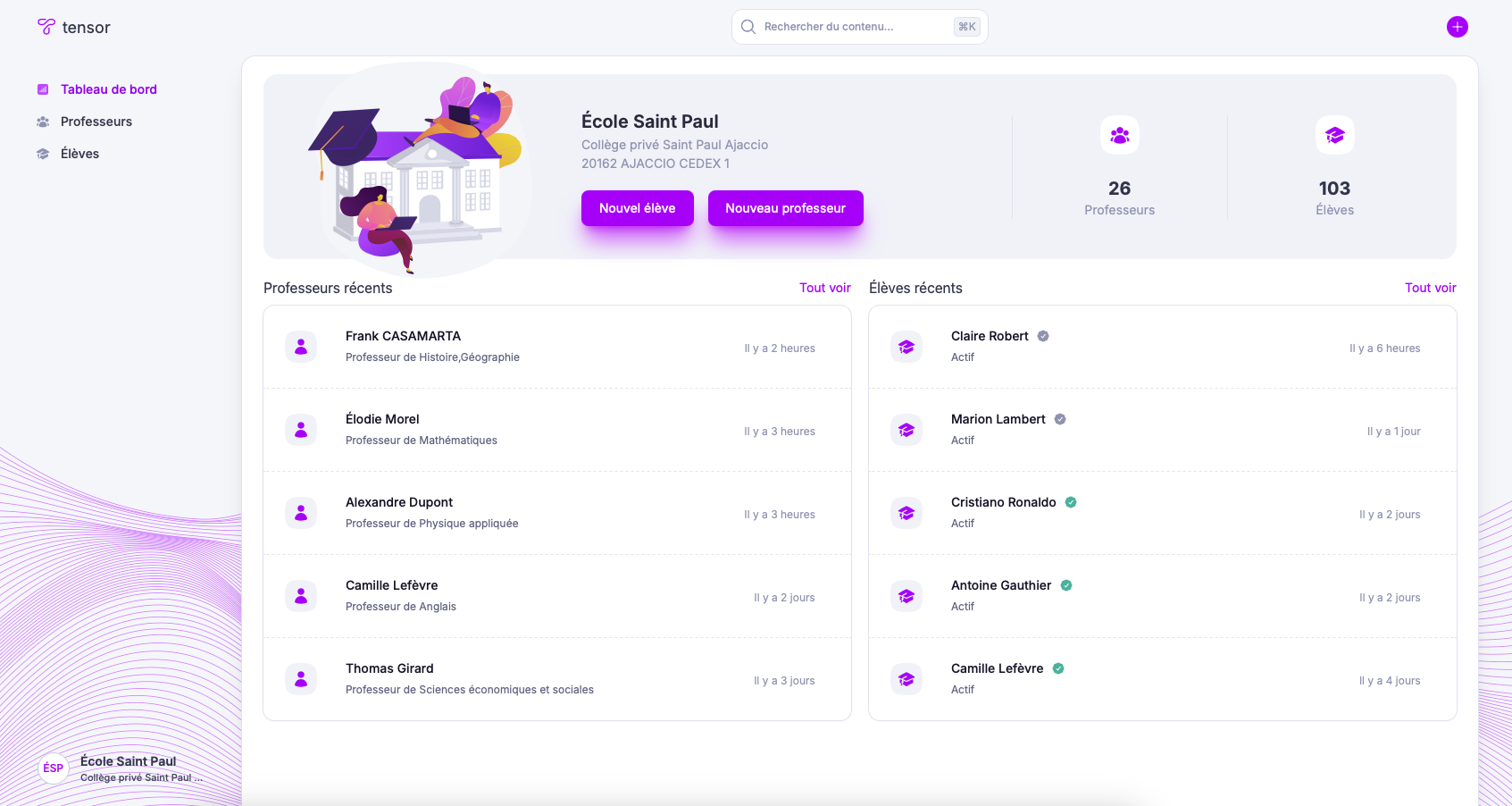Click the Nouvel élève button
This screenshot has height=806, width=1512.
point(637,208)
